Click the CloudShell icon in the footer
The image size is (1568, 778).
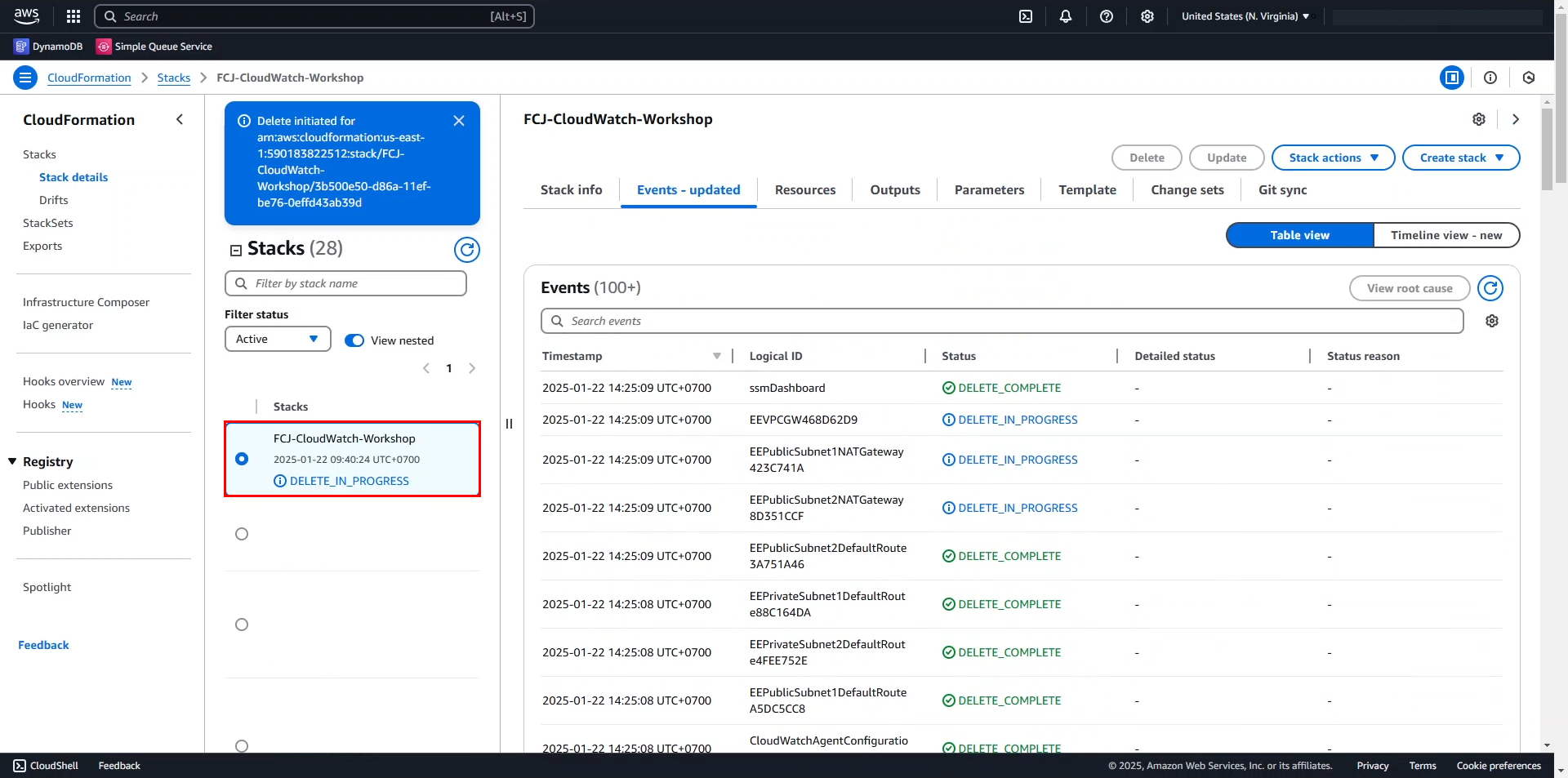pyautogui.click(x=20, y=766)
